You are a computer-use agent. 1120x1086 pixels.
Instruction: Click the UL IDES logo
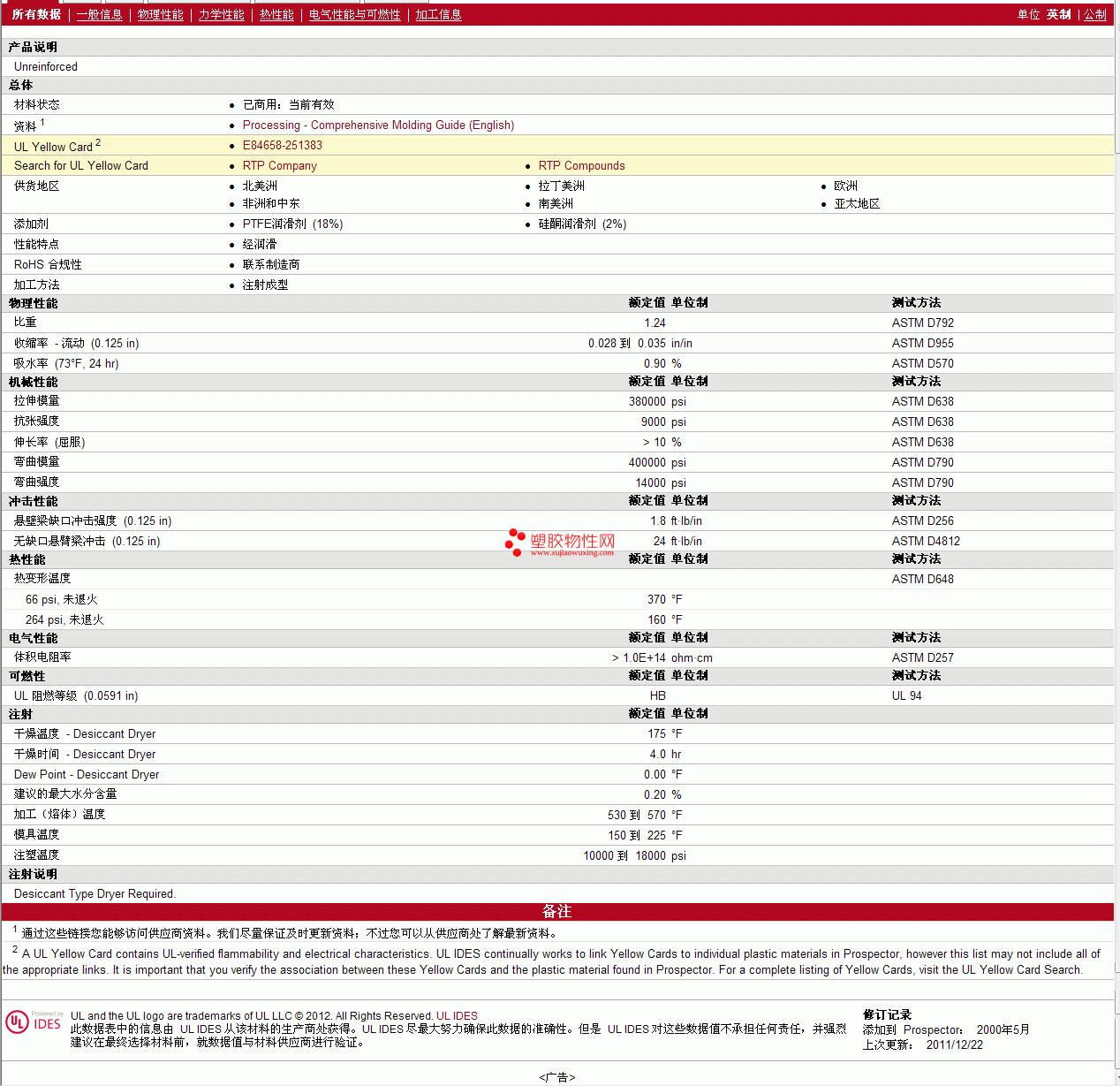coord(34,1022)
